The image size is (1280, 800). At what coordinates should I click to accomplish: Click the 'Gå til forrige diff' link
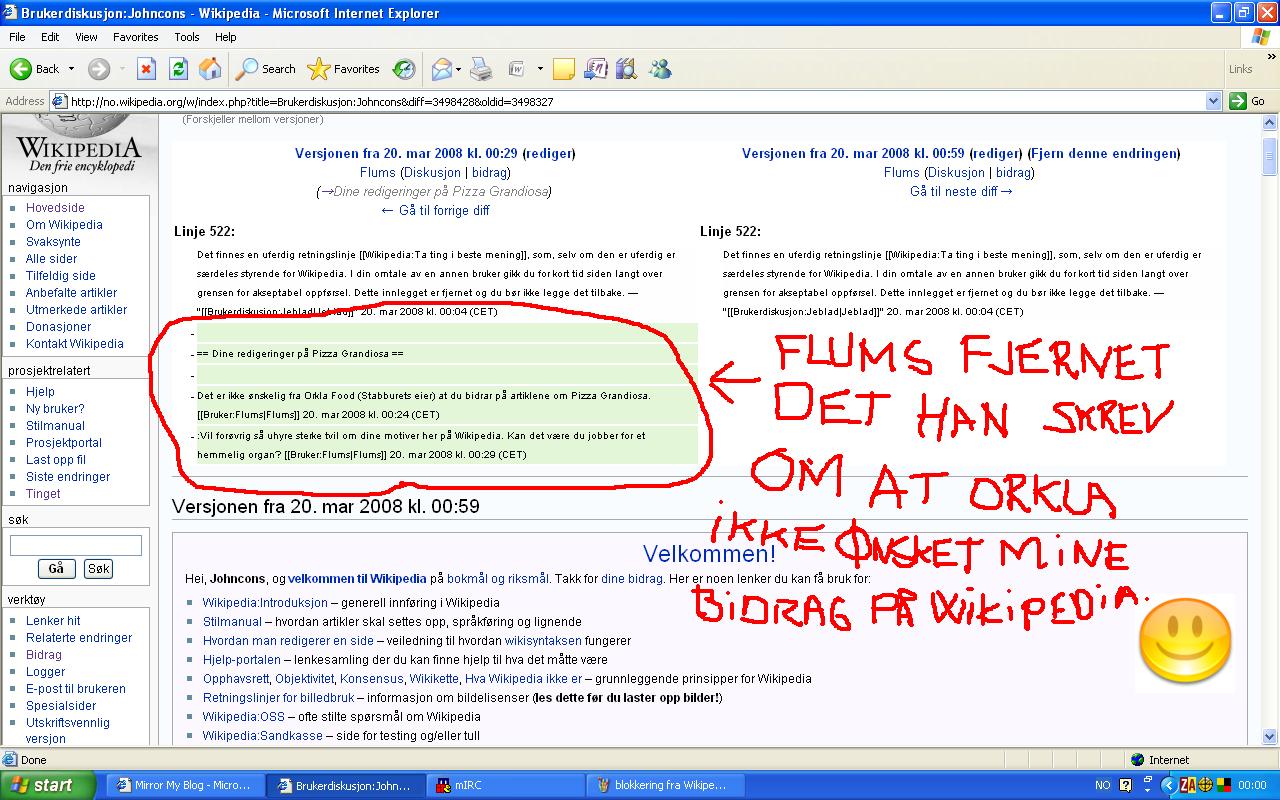point(435,211)
